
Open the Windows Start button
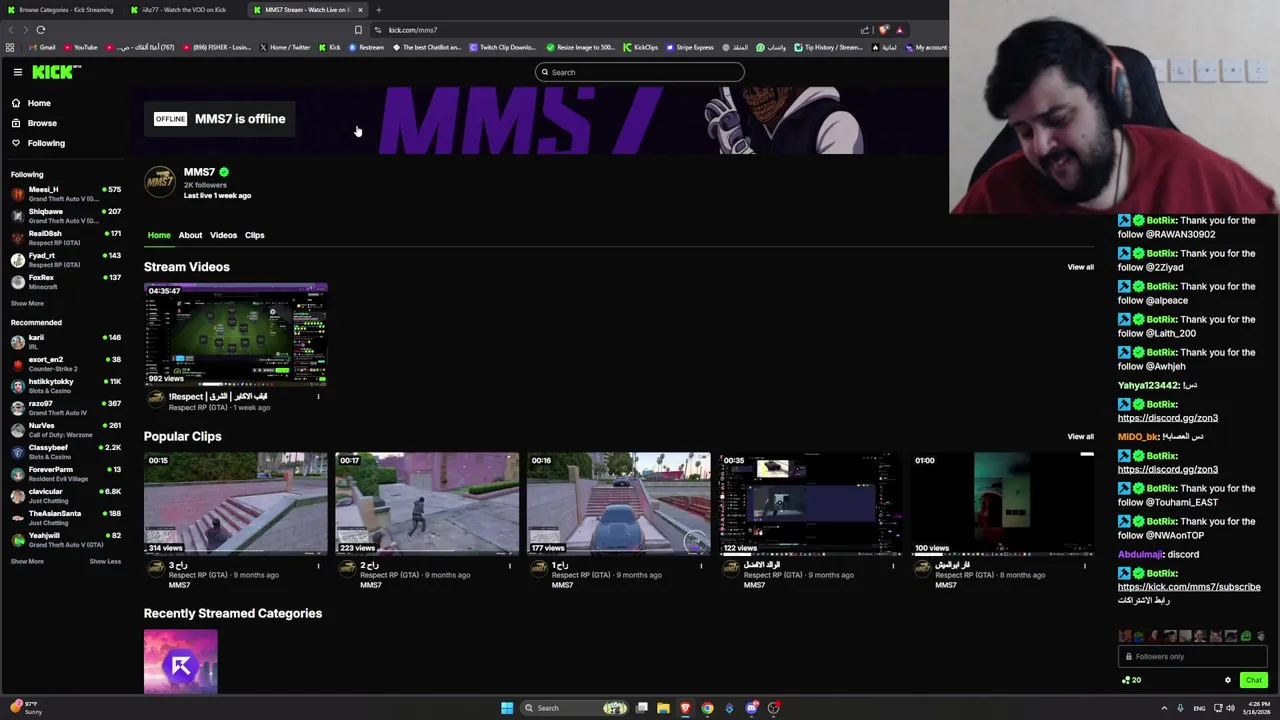[x=507, y=708]
